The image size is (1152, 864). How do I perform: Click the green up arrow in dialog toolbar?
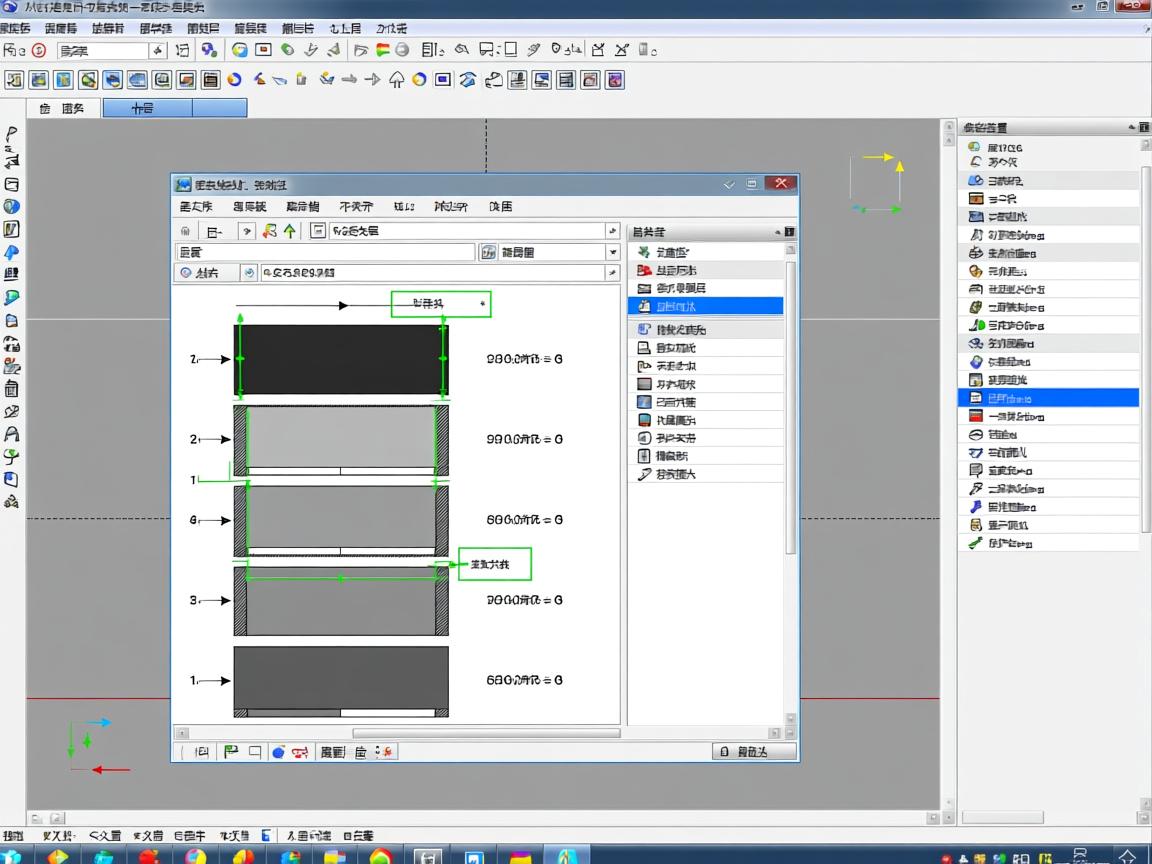click(289, 231)
